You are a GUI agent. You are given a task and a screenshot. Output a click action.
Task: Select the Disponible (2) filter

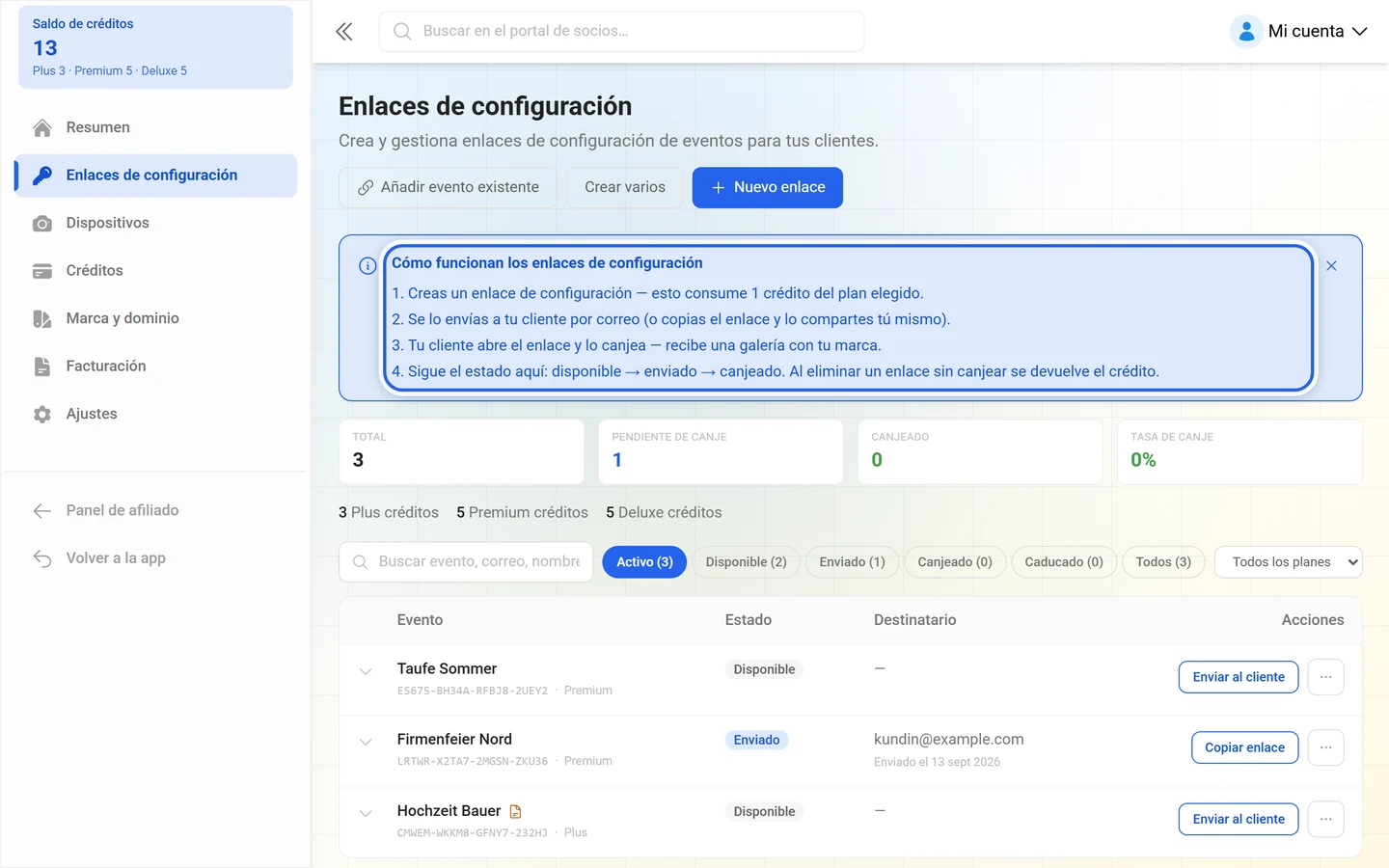(747, 562)
